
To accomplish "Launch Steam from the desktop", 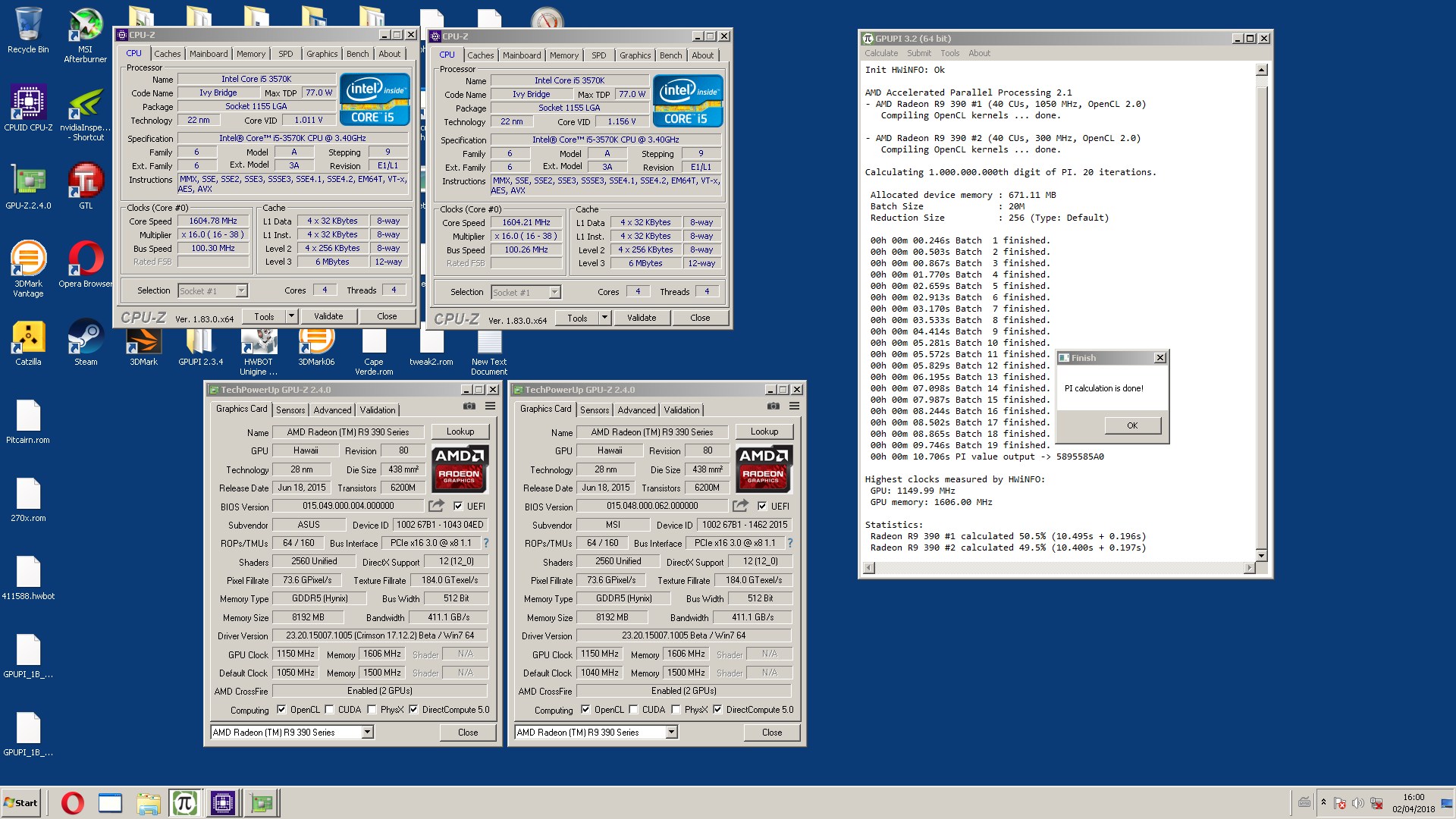I will (x=86, y=343).
